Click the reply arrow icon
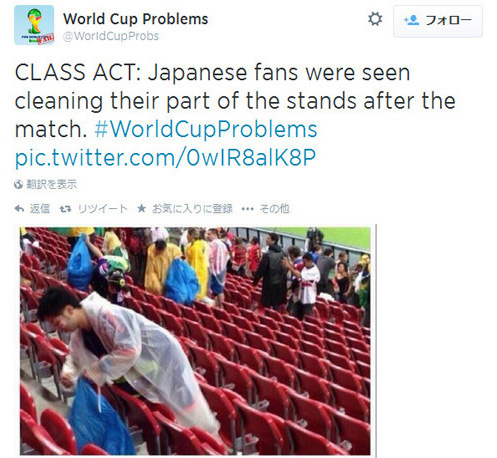The image size is (497, 458). (19, 209)
